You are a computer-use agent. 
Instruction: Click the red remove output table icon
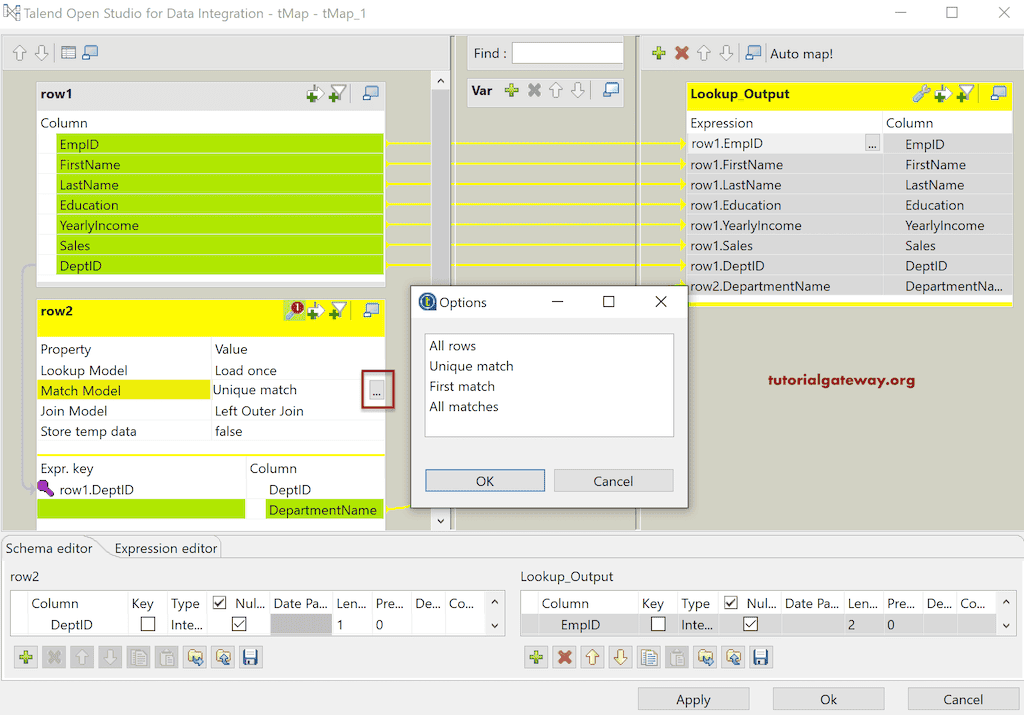point(682,53)
